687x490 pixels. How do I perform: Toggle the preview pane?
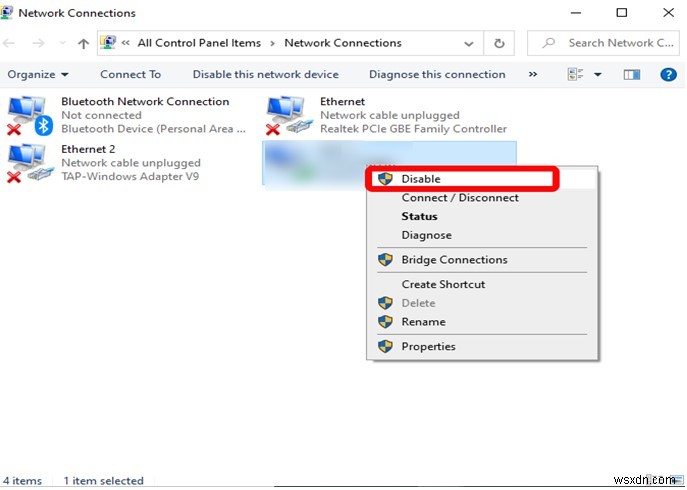click(631, 75)
